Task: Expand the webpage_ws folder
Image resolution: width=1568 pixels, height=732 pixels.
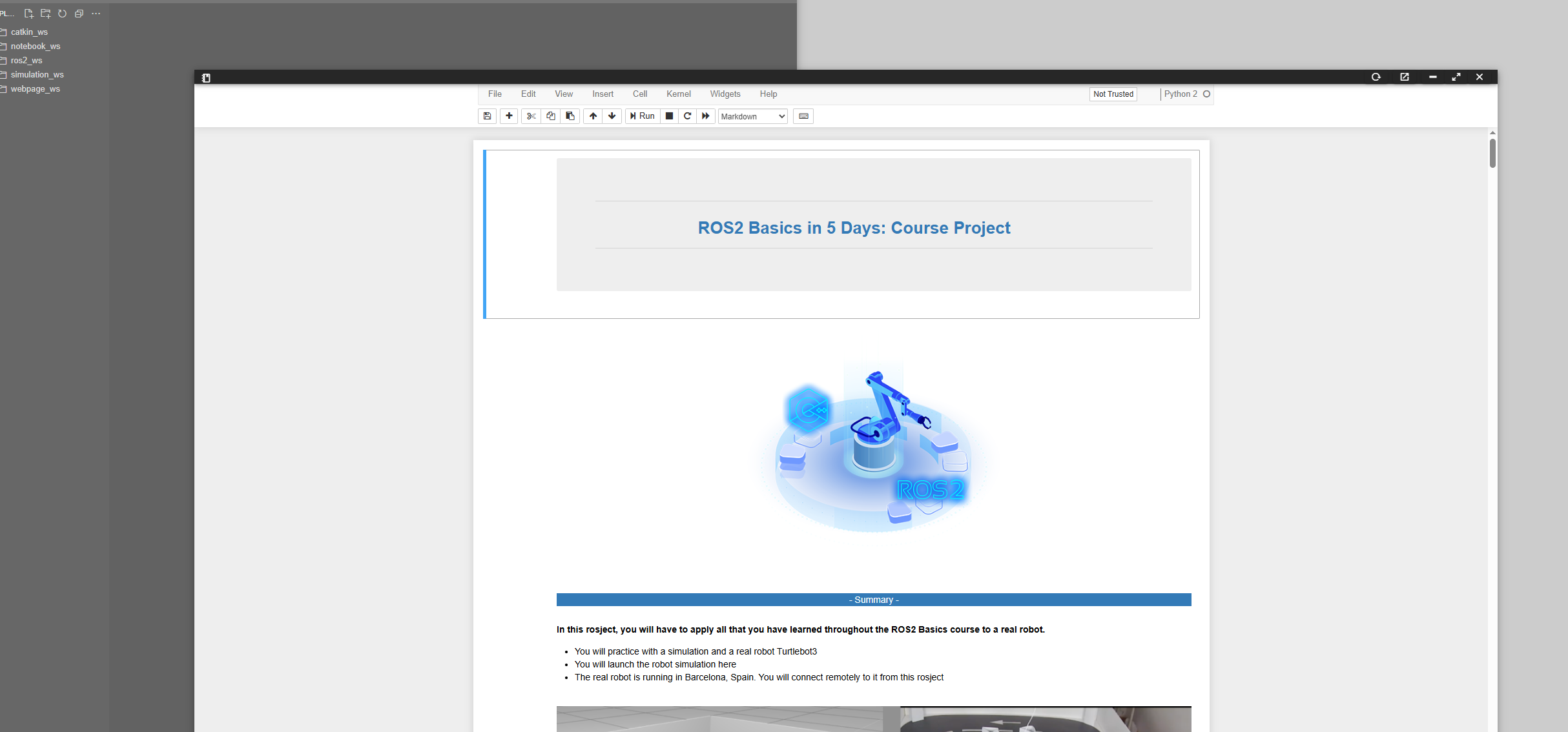Action: (x=36, y=89)
